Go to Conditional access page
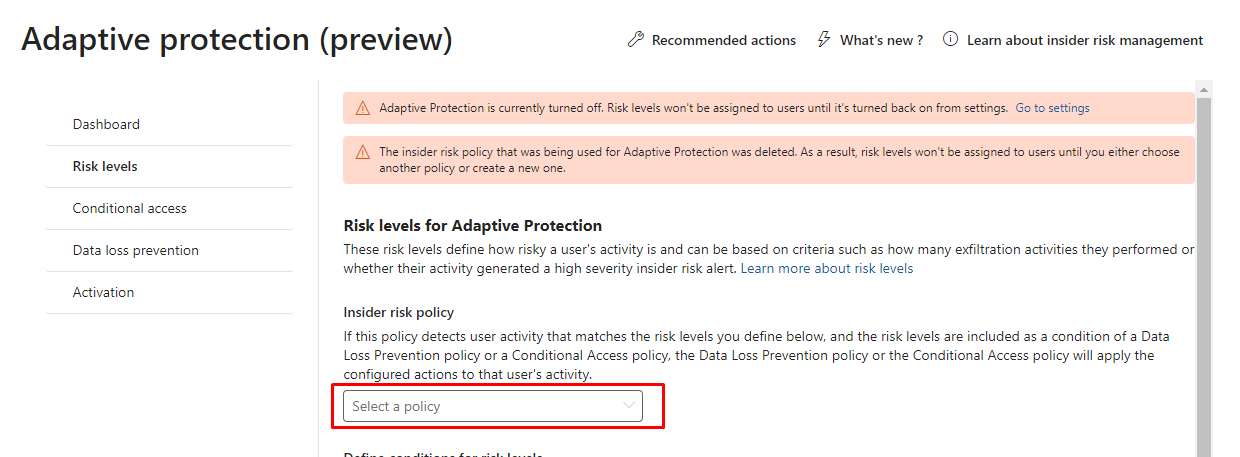 (x=130, y=209)
